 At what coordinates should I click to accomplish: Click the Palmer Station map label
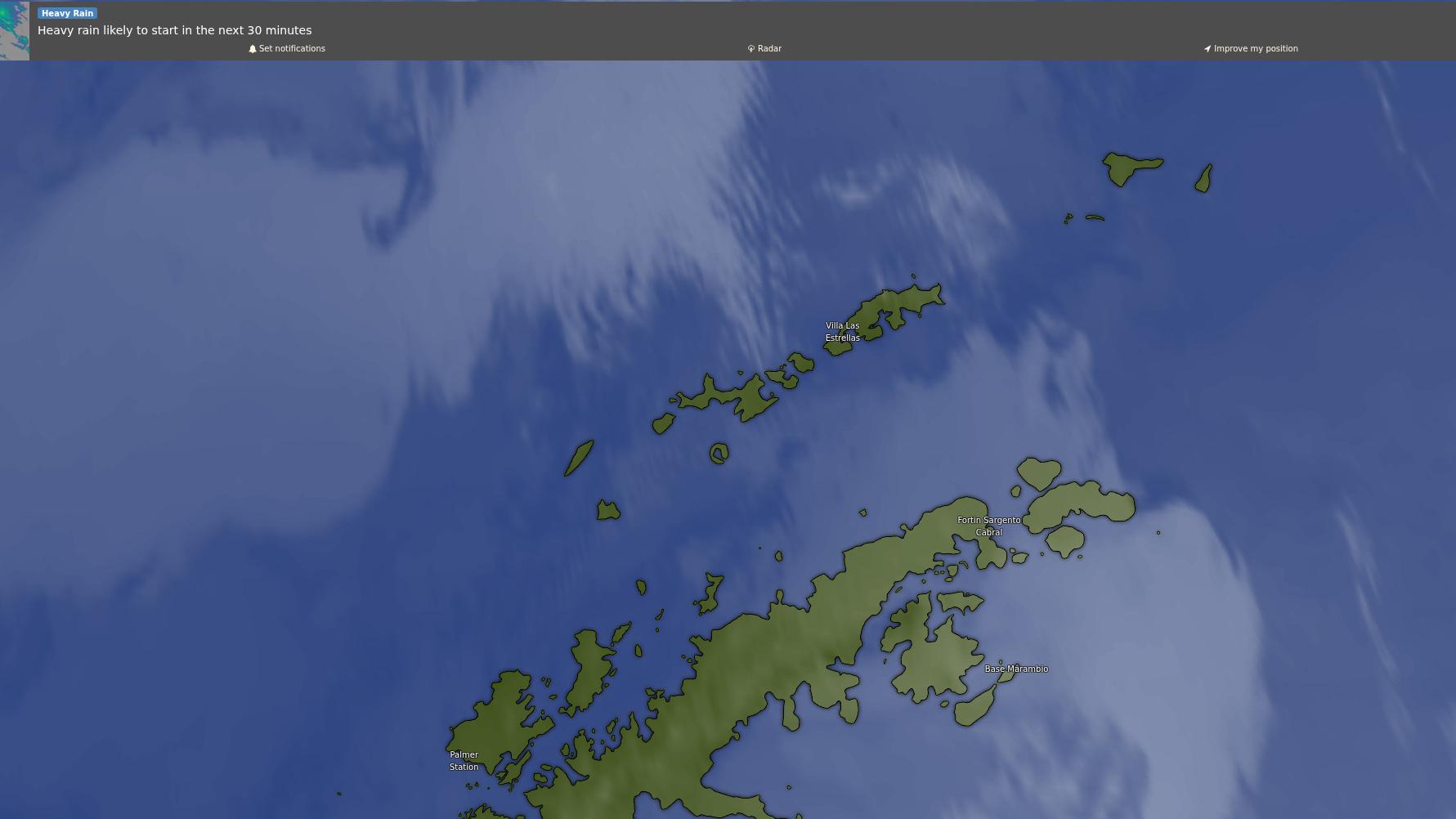[464, 761]
